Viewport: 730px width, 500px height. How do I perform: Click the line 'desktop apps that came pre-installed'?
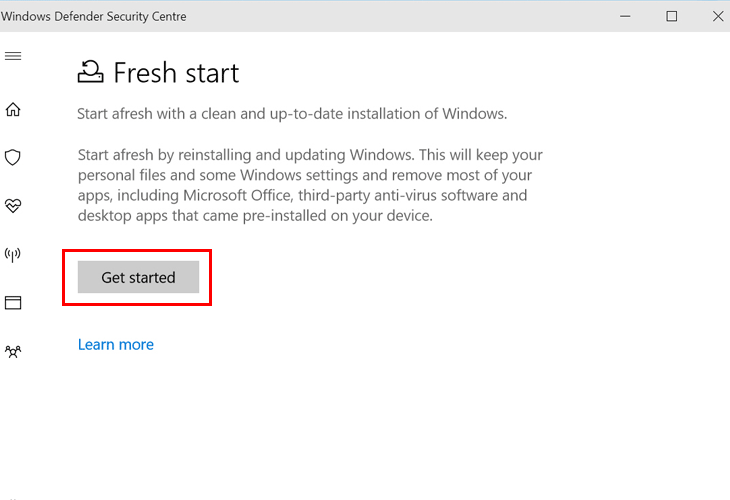click(x=255, y=216)
